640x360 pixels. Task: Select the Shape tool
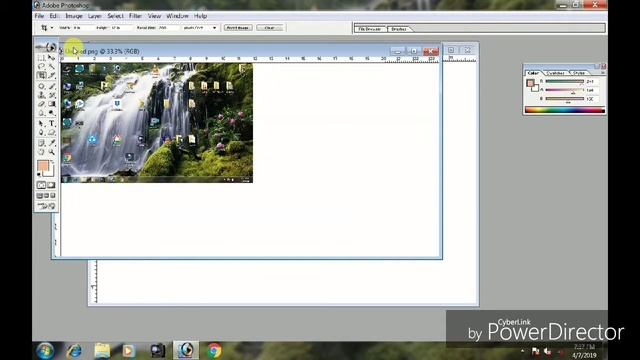(x=51, y=133)
